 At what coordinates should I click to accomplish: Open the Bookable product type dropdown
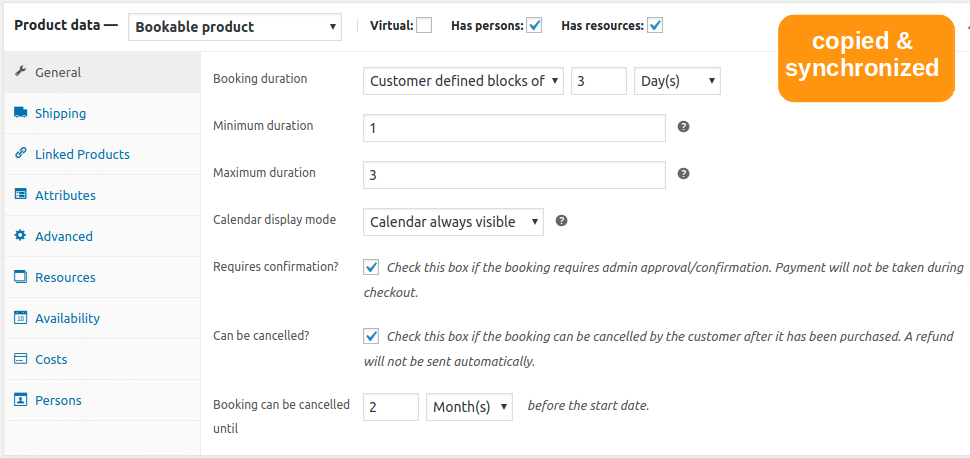click(x=235, y=27)
